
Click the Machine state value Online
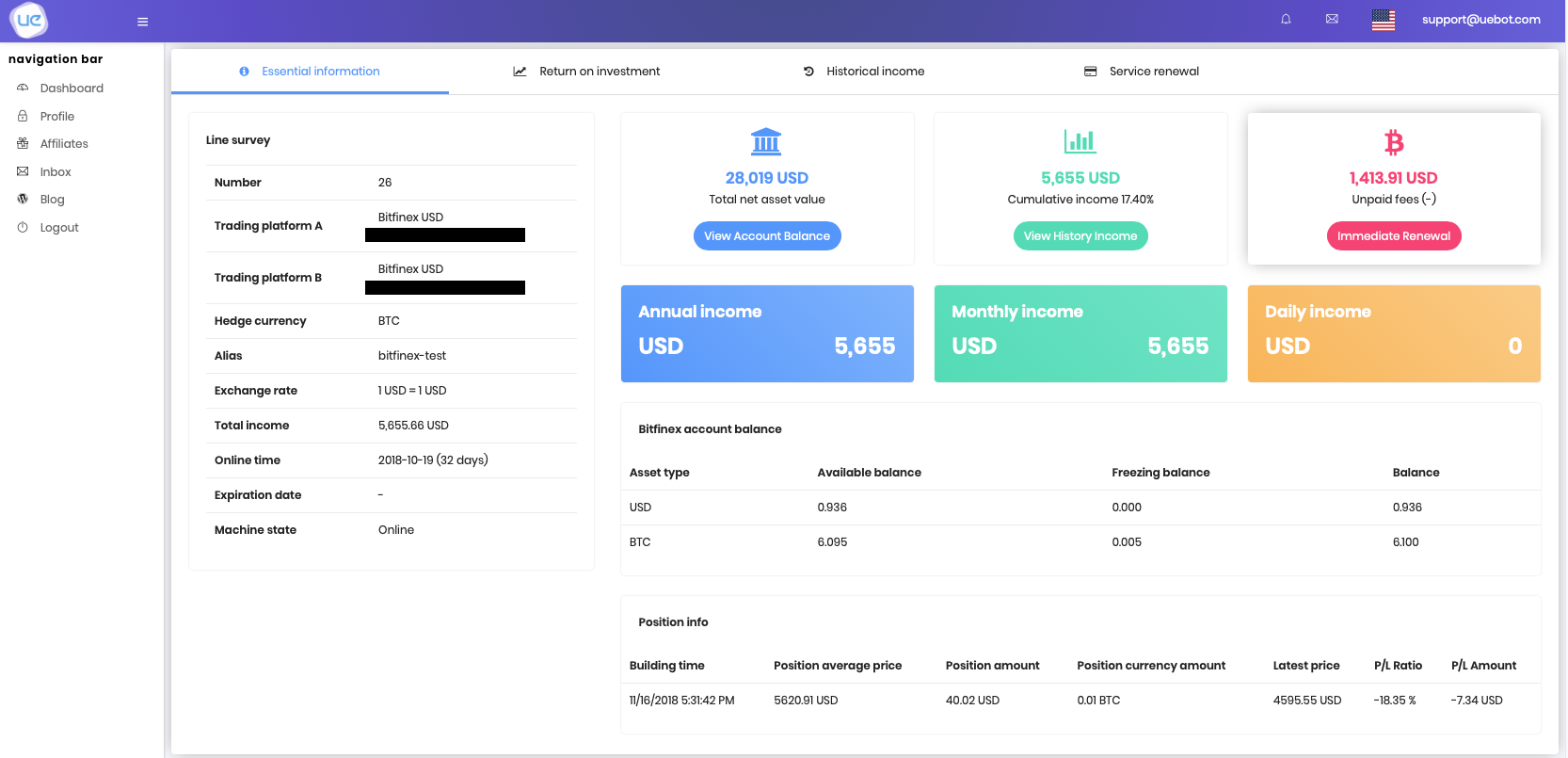pos(396,530)
